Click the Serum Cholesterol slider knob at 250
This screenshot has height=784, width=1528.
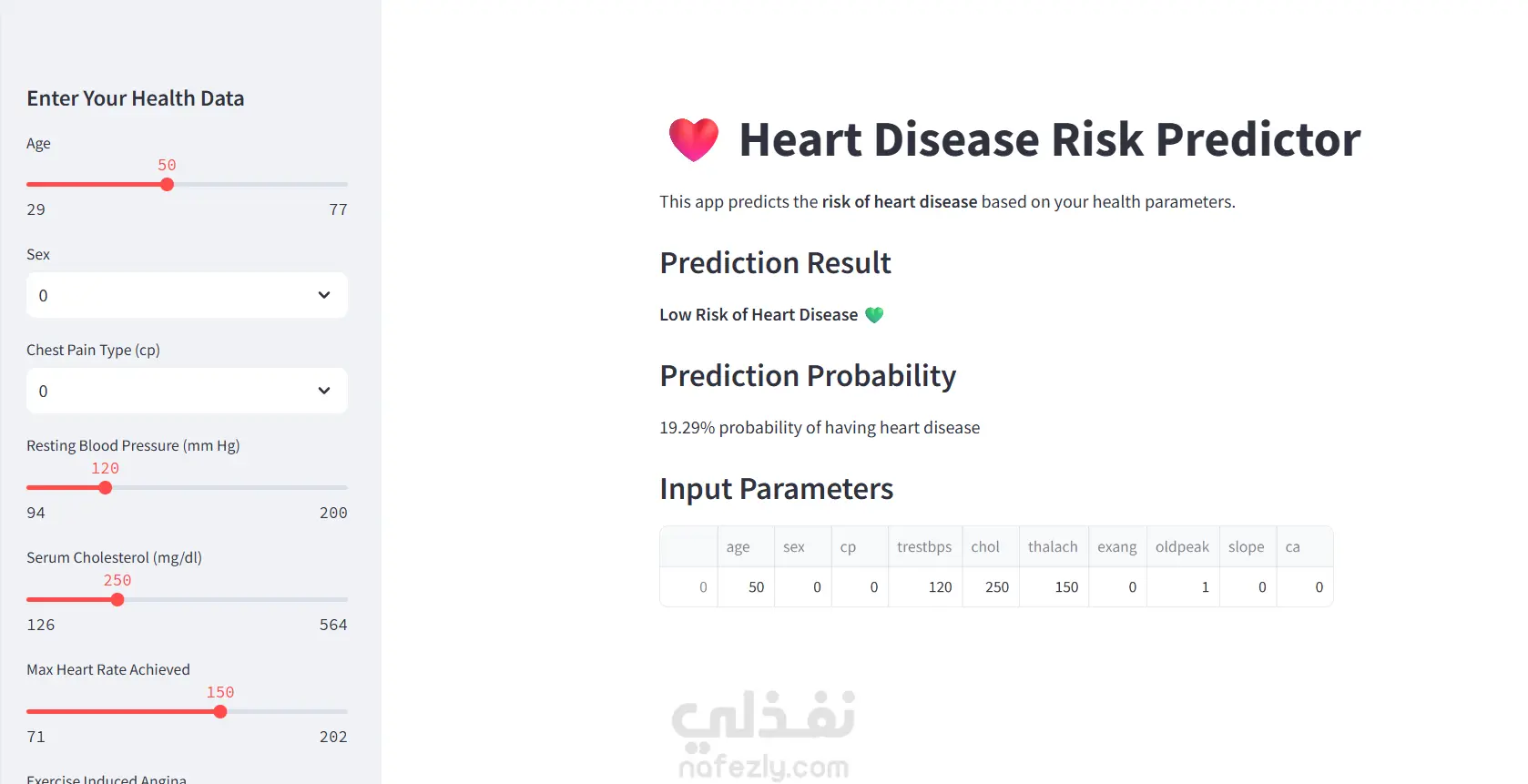pyautogui.click(x=117, y=600)
